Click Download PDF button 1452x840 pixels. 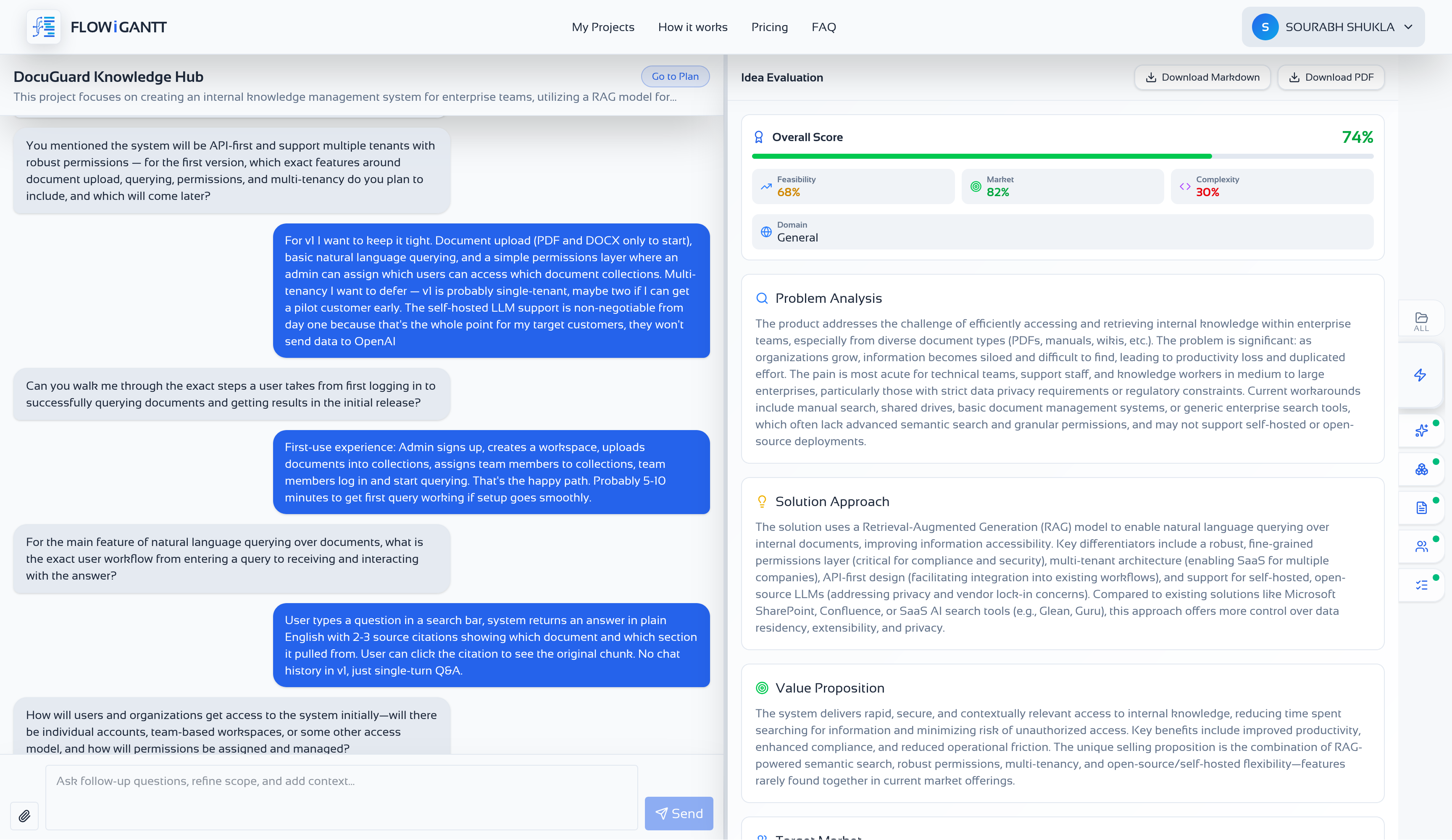pos(1331,77)
